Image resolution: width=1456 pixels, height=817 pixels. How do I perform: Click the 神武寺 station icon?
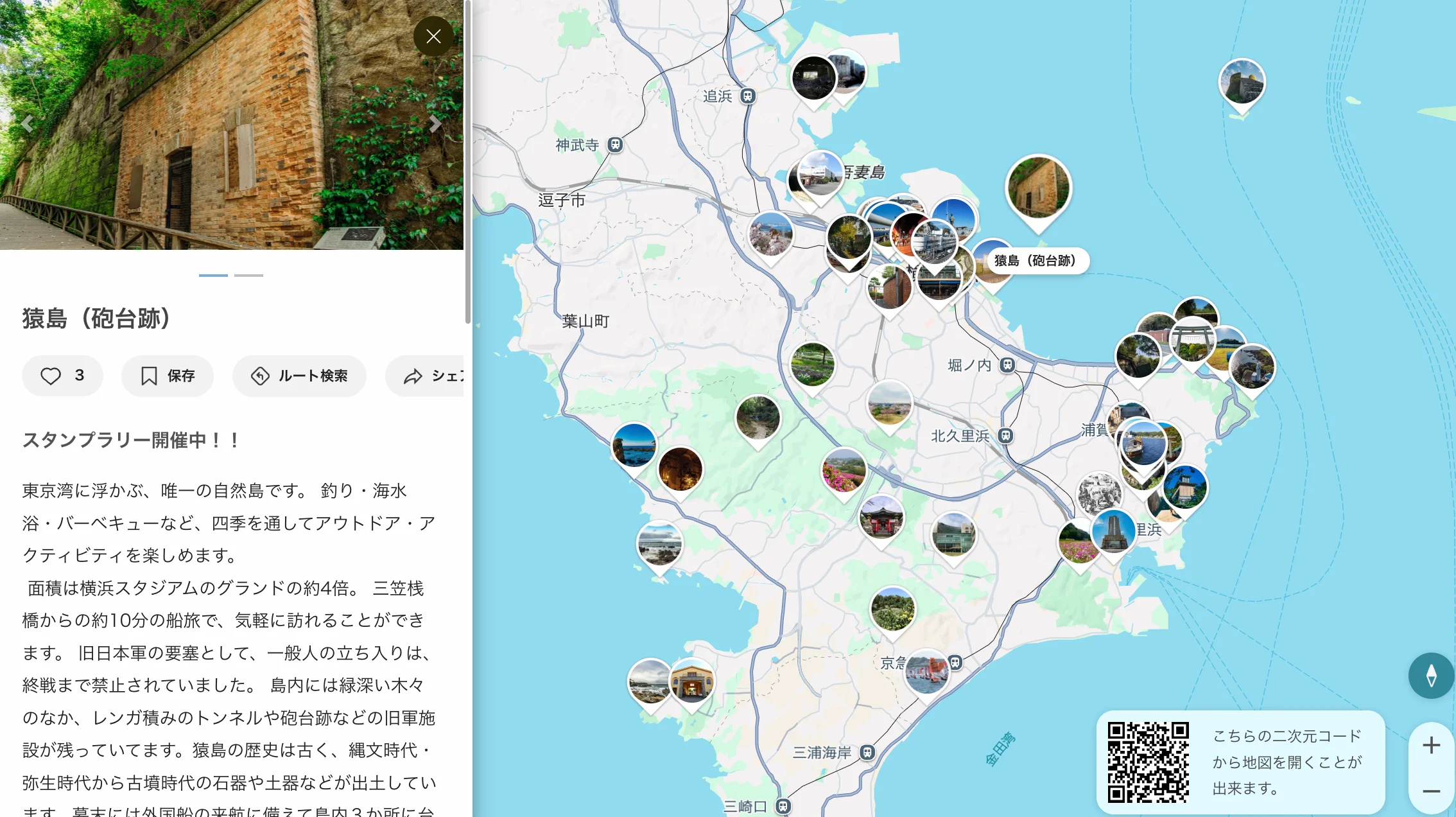coord(615,145)
